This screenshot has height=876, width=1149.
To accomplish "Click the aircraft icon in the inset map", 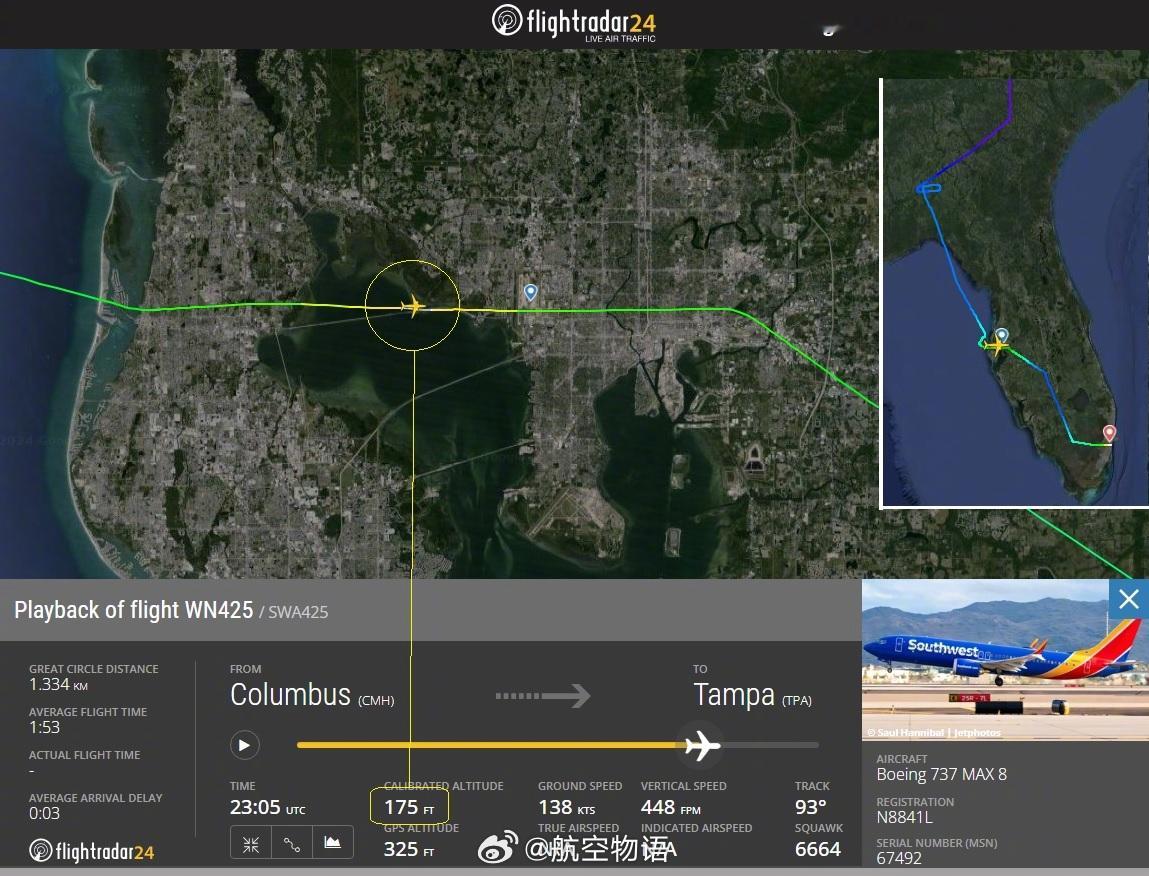I will [996, 344].
